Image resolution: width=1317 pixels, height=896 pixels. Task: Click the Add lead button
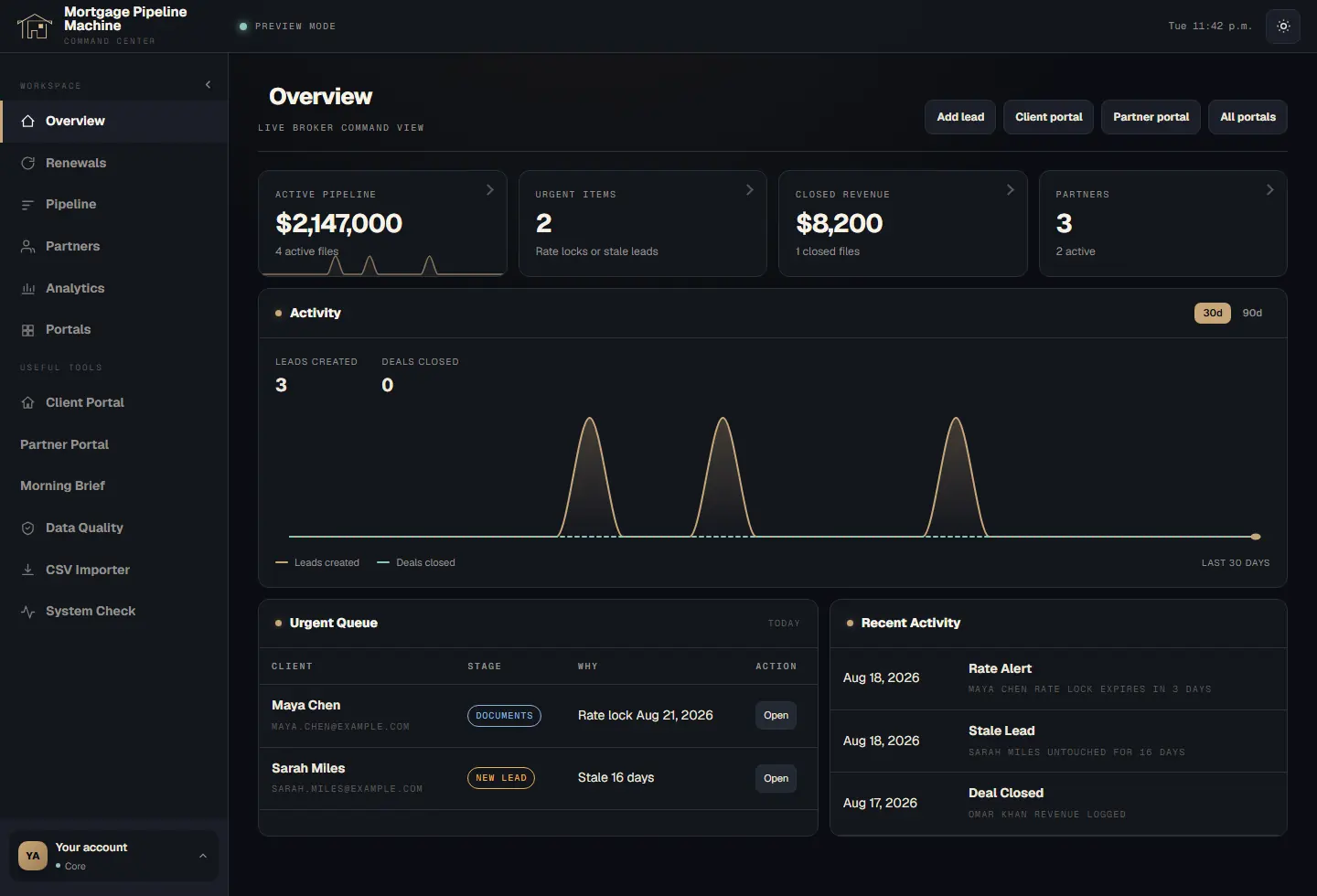tap(960, 117)
